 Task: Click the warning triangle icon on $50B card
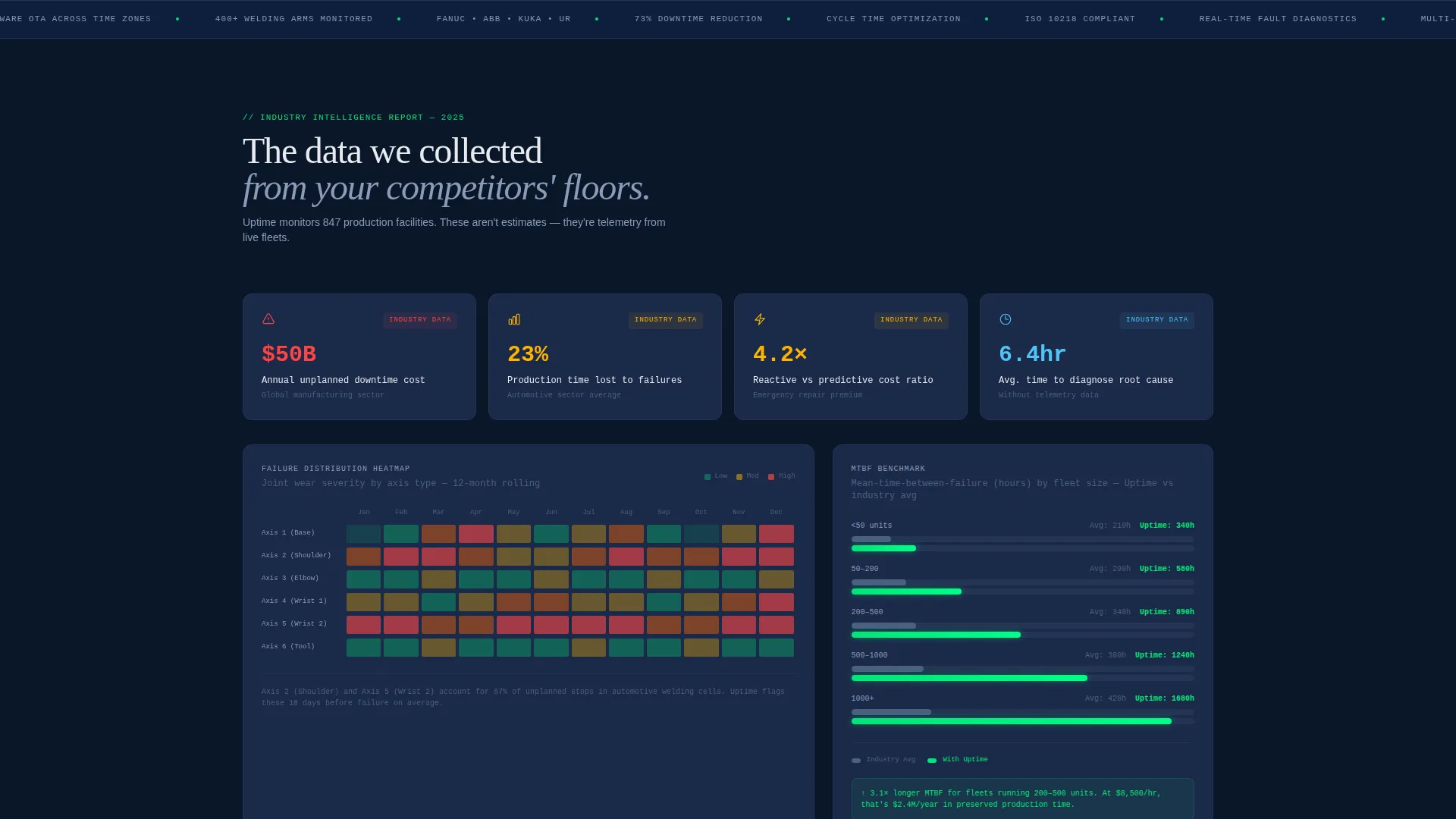(x=268, y=319)
